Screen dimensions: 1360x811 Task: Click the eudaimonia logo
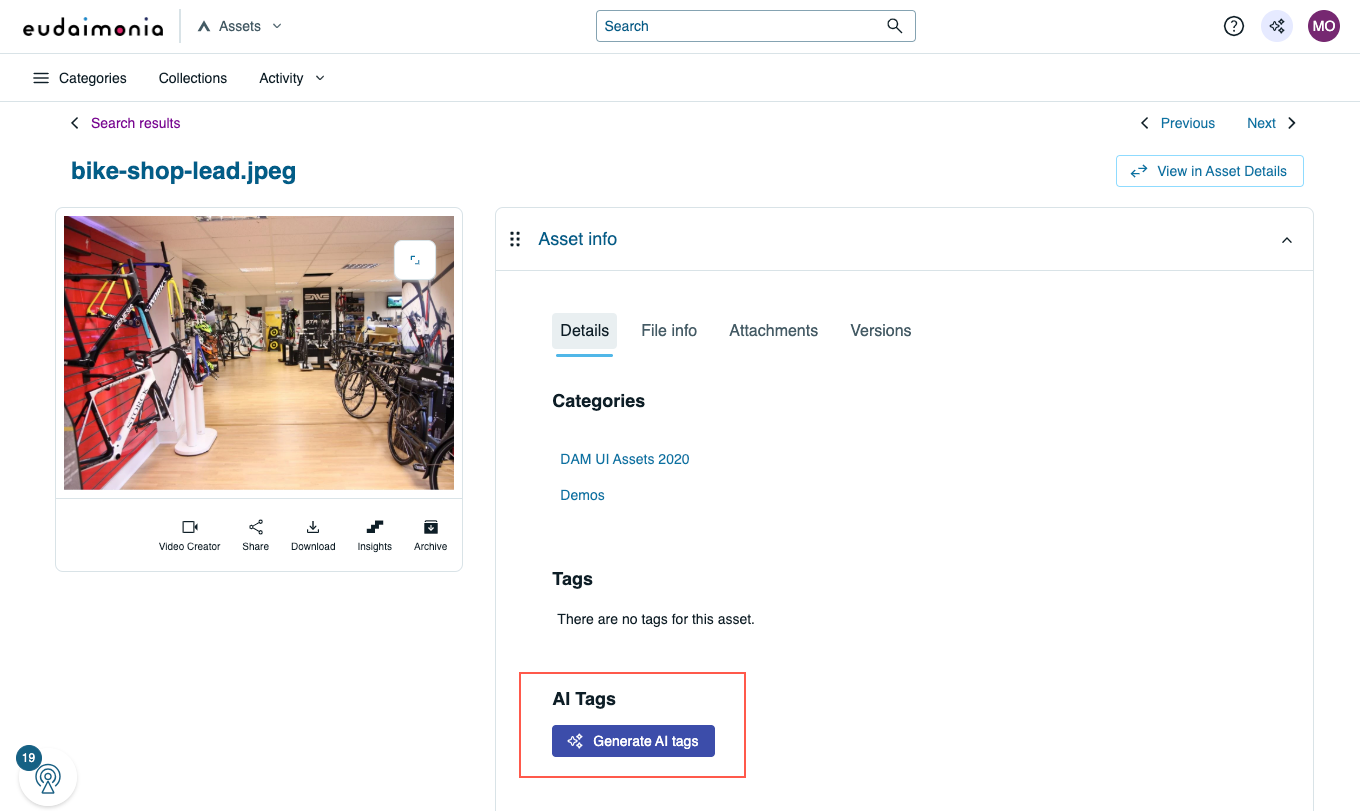coord(93,27)
